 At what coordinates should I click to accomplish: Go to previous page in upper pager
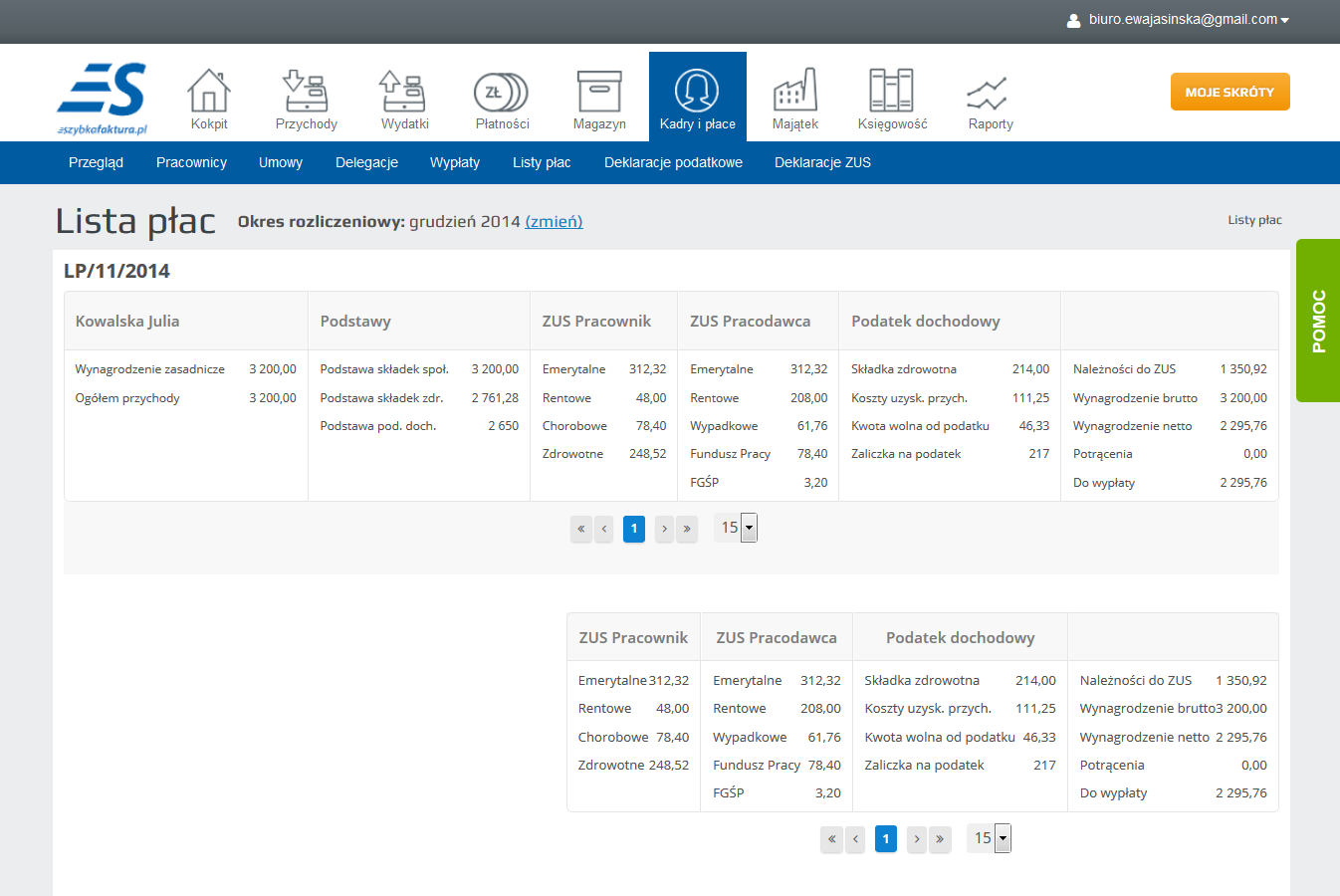point(604,529)
